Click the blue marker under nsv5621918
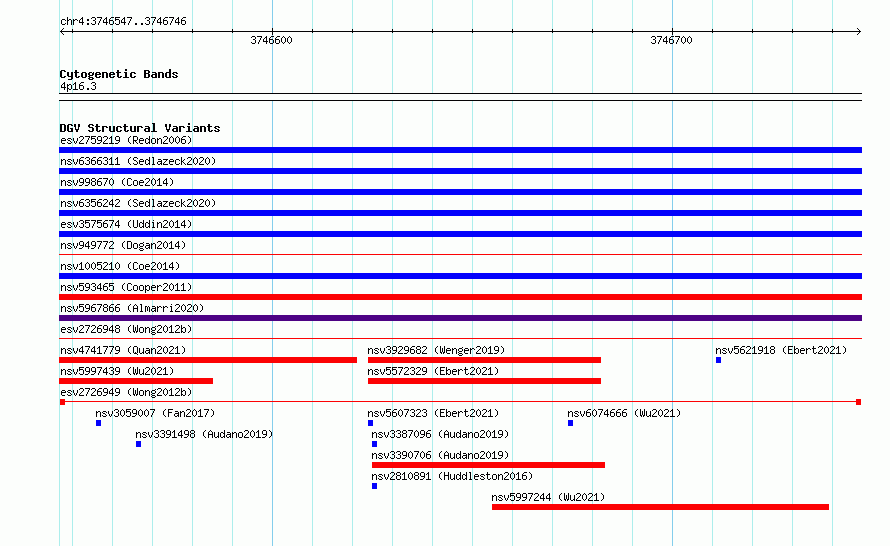 coord(719,360)
